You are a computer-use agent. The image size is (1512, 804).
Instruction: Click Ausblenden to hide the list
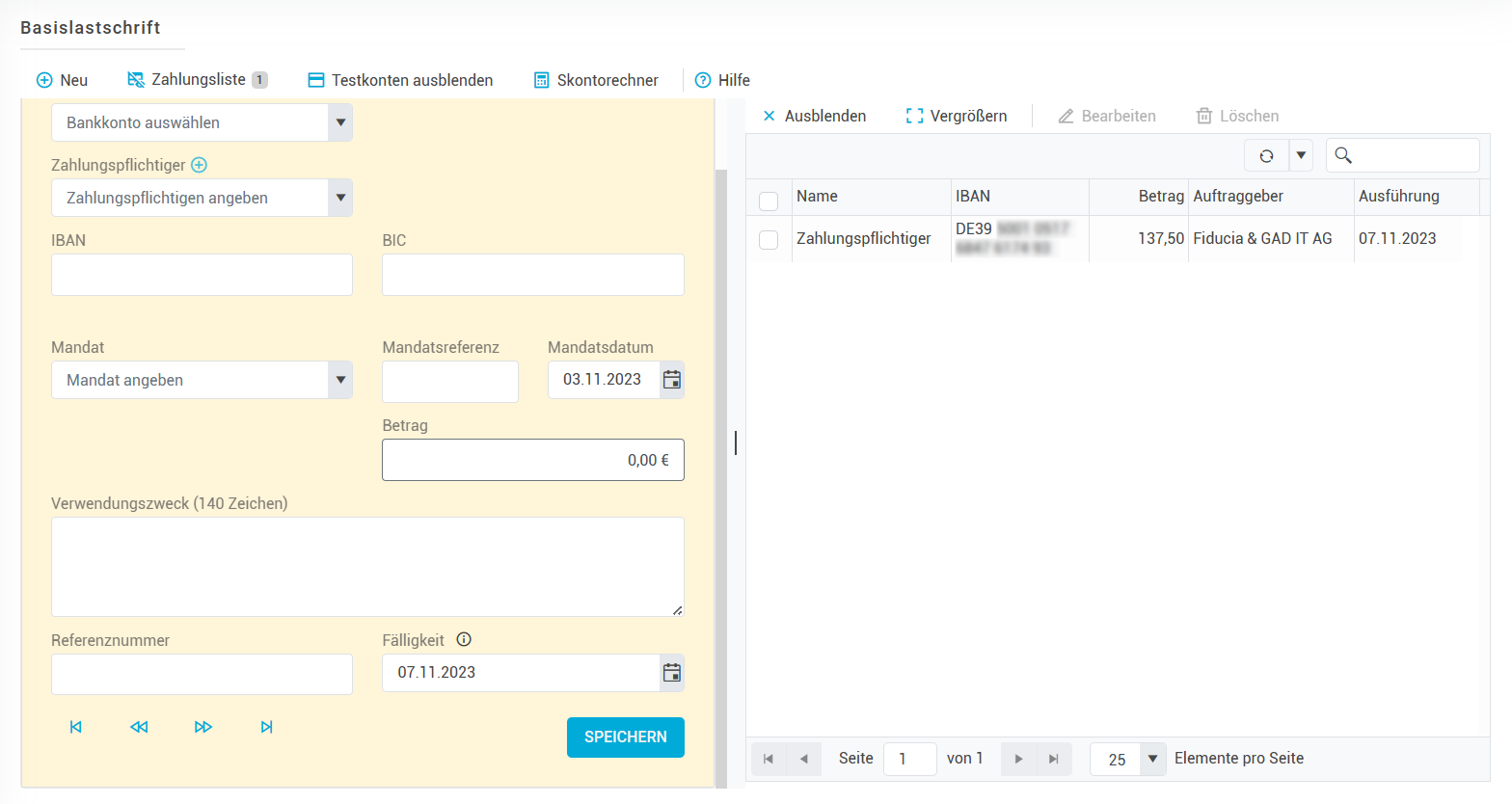815,116
